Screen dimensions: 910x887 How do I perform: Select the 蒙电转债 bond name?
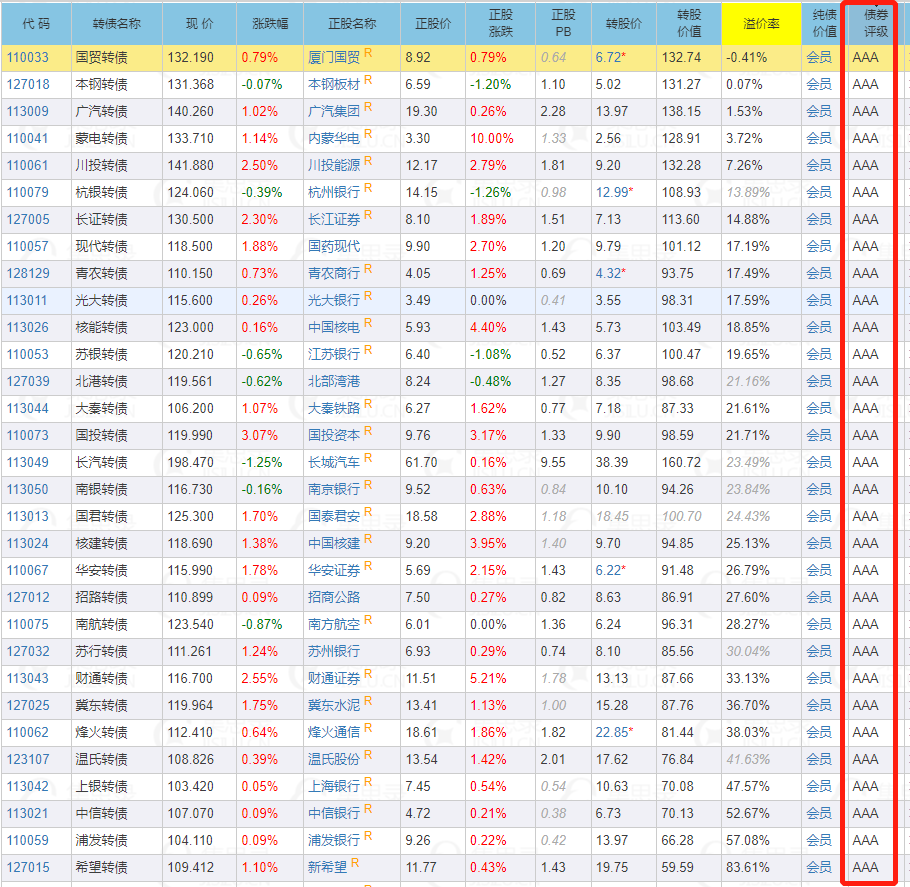coord(102,139)
